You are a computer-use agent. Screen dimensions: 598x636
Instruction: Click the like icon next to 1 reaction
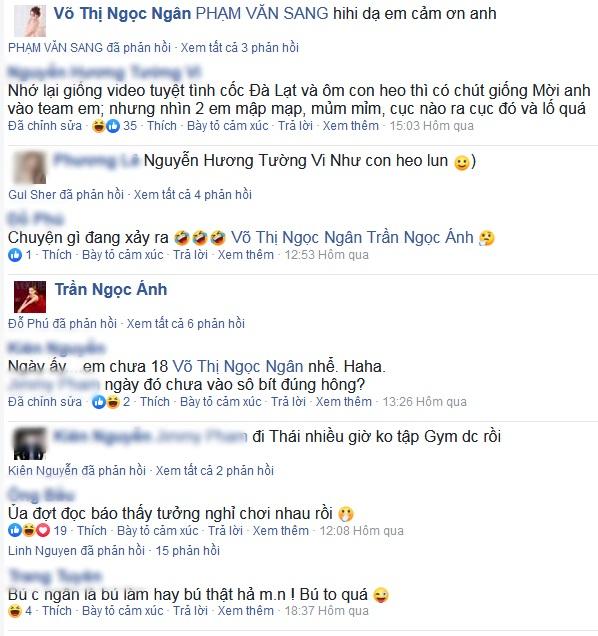(15, 255)
